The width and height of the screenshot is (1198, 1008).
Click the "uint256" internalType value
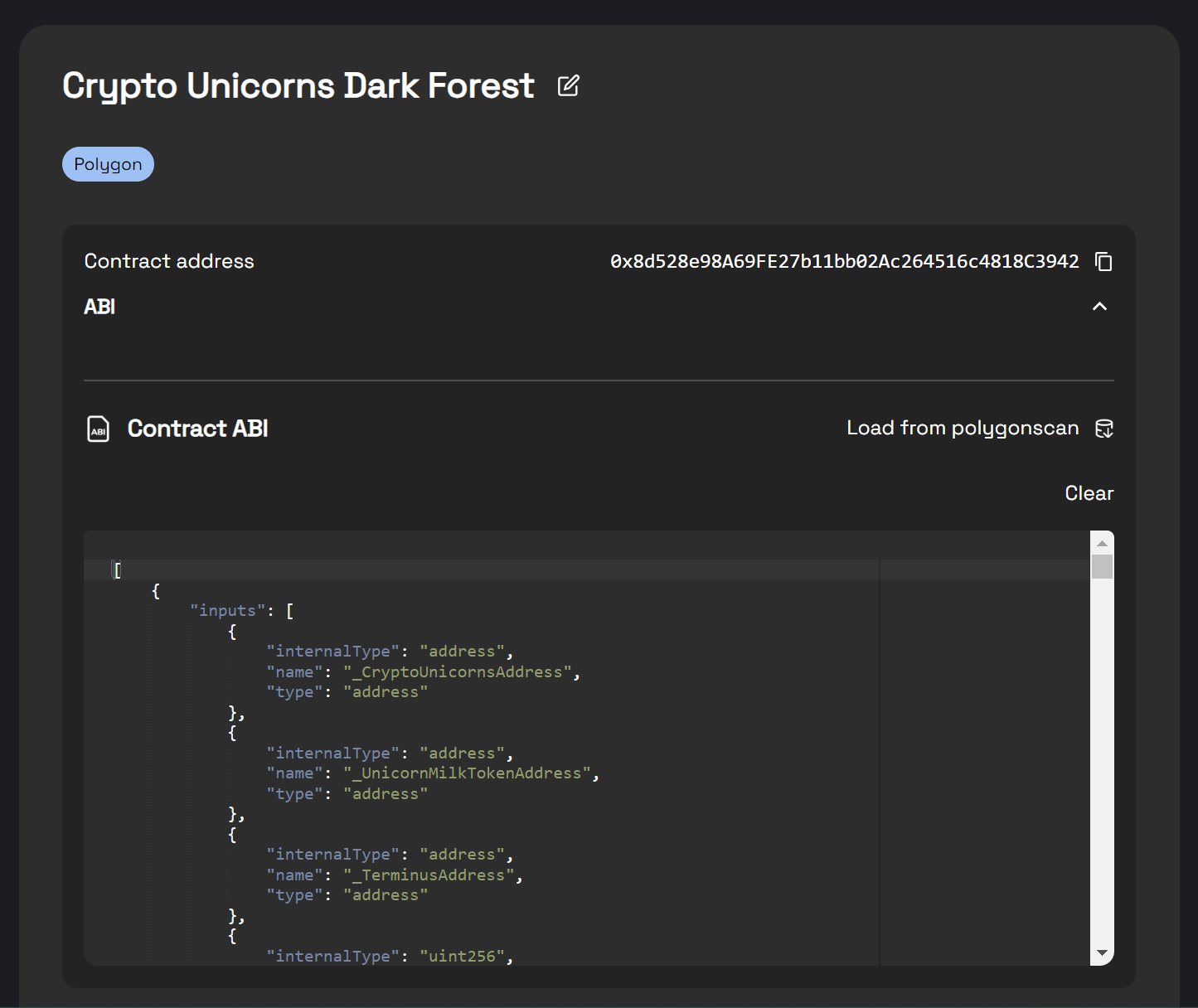tap(462, 957)
